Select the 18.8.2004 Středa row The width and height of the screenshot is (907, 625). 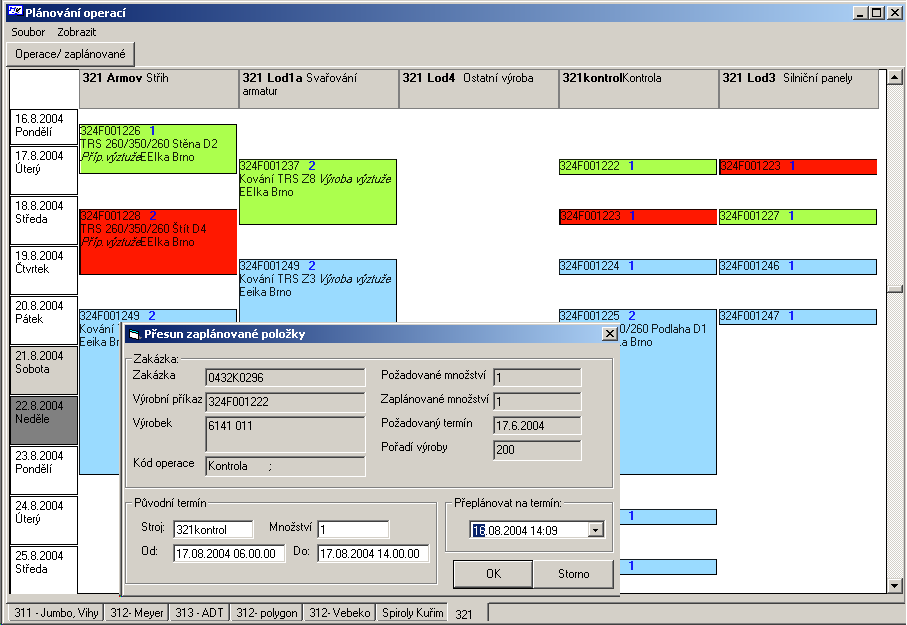point(44,220)
